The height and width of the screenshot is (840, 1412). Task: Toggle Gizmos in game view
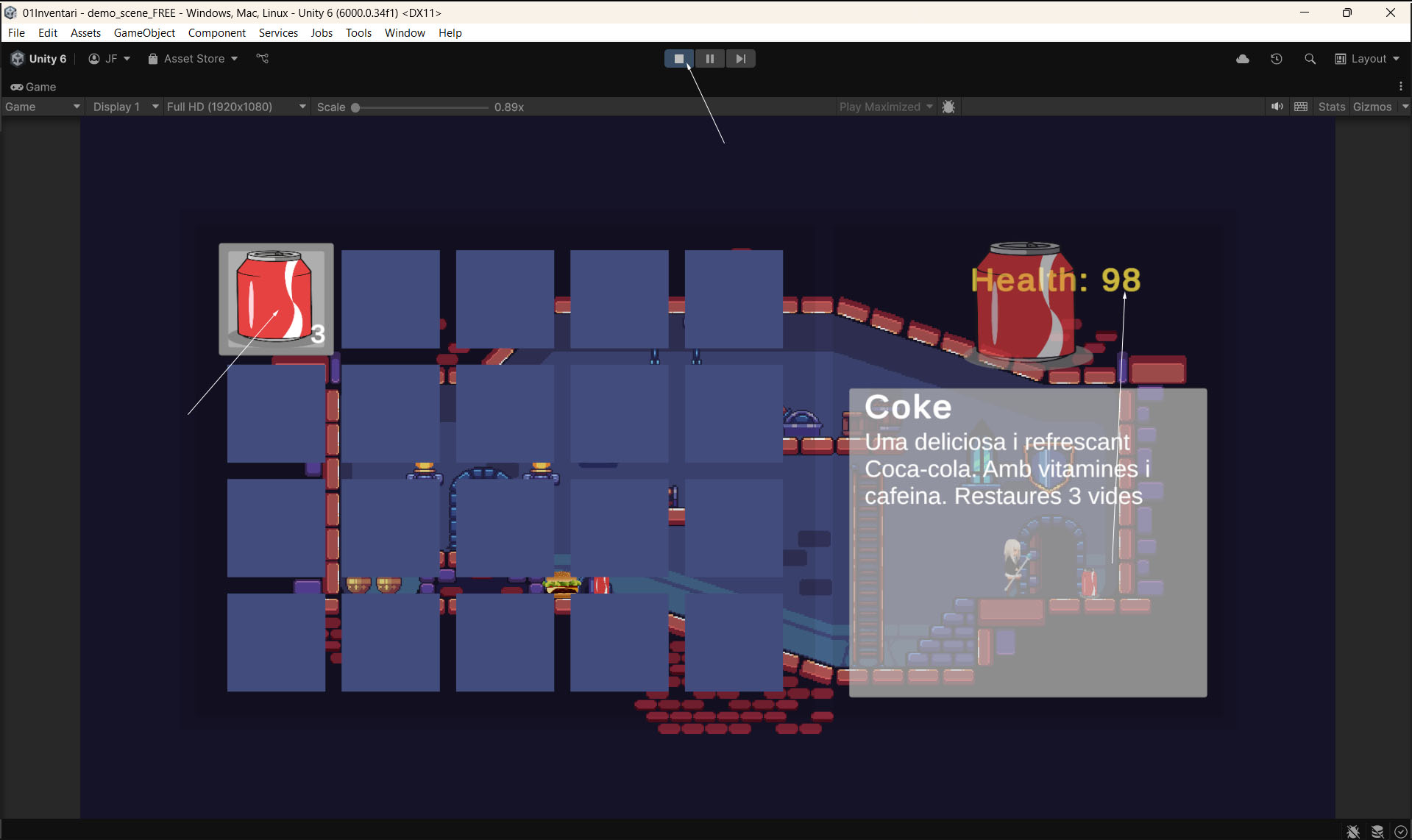pyautogui.click(x=1372, y=107)
